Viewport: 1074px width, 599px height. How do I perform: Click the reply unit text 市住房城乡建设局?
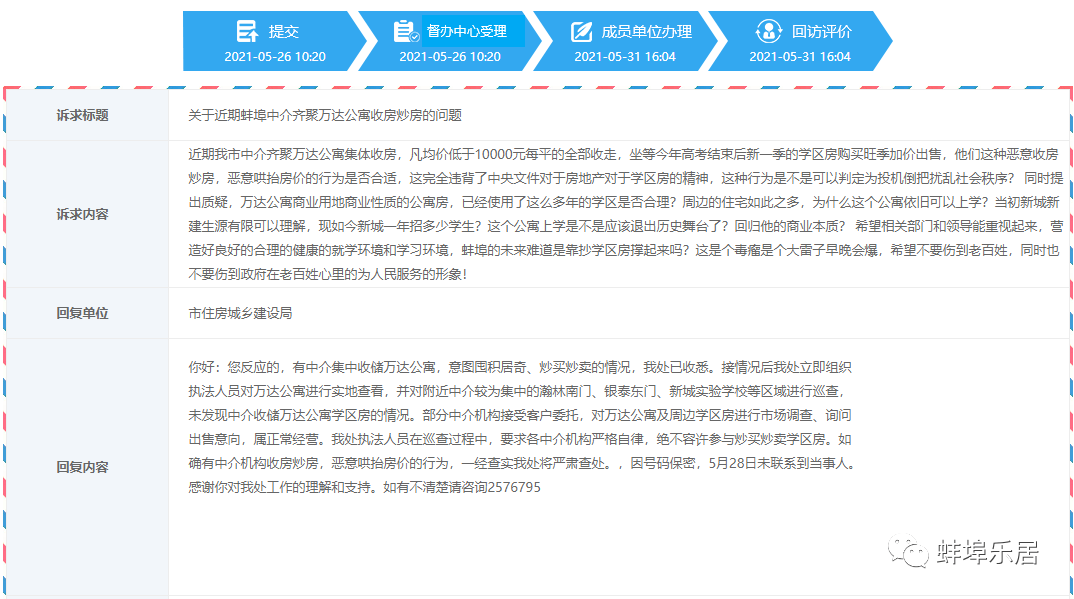click(240, 313)
